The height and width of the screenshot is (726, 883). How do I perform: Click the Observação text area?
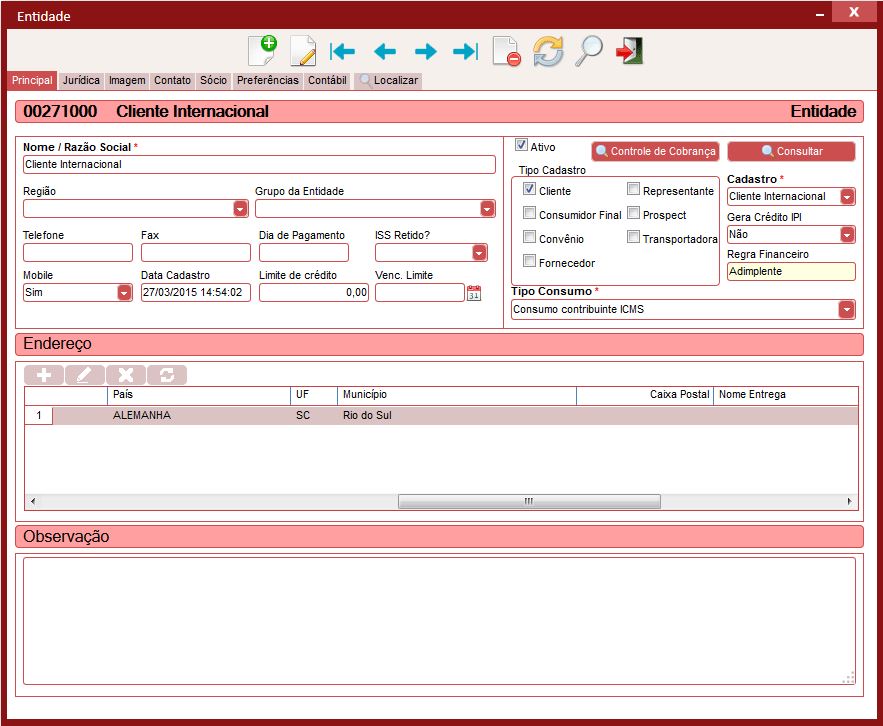(x=439, y=621)
